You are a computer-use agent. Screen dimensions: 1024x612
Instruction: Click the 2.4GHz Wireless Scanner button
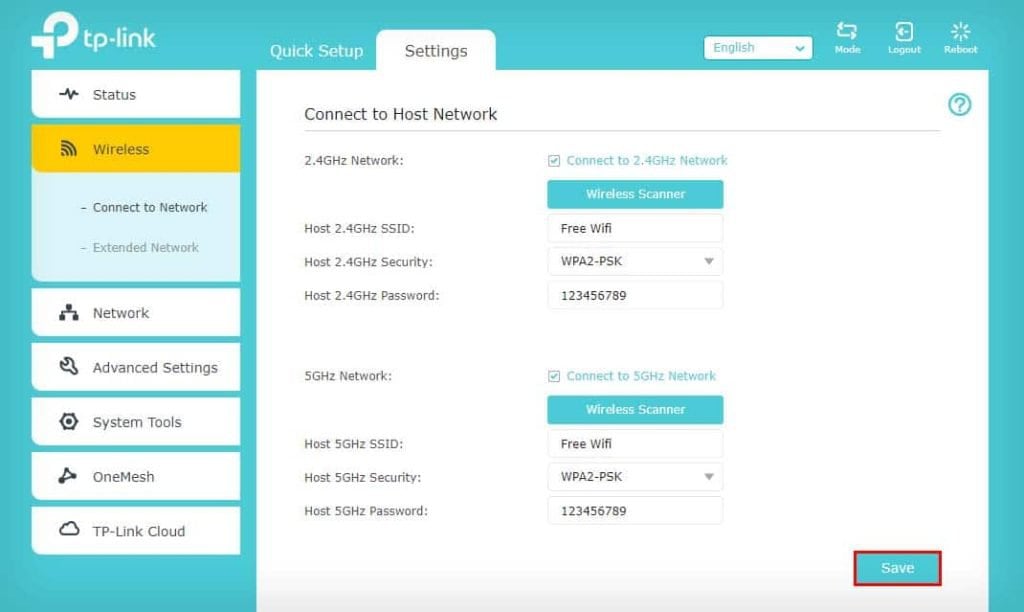point(635,194)
